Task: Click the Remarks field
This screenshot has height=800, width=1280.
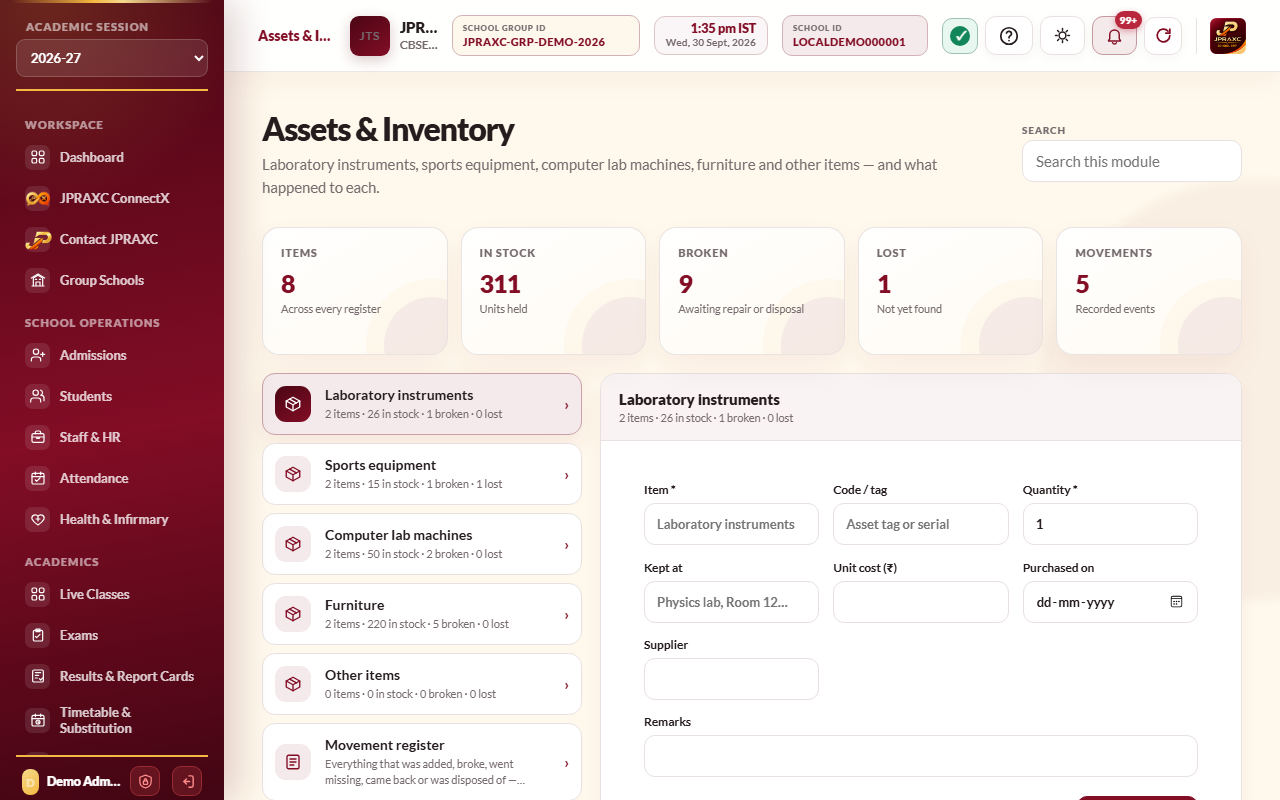Action: pyautogui.click(x=921, y=756)
